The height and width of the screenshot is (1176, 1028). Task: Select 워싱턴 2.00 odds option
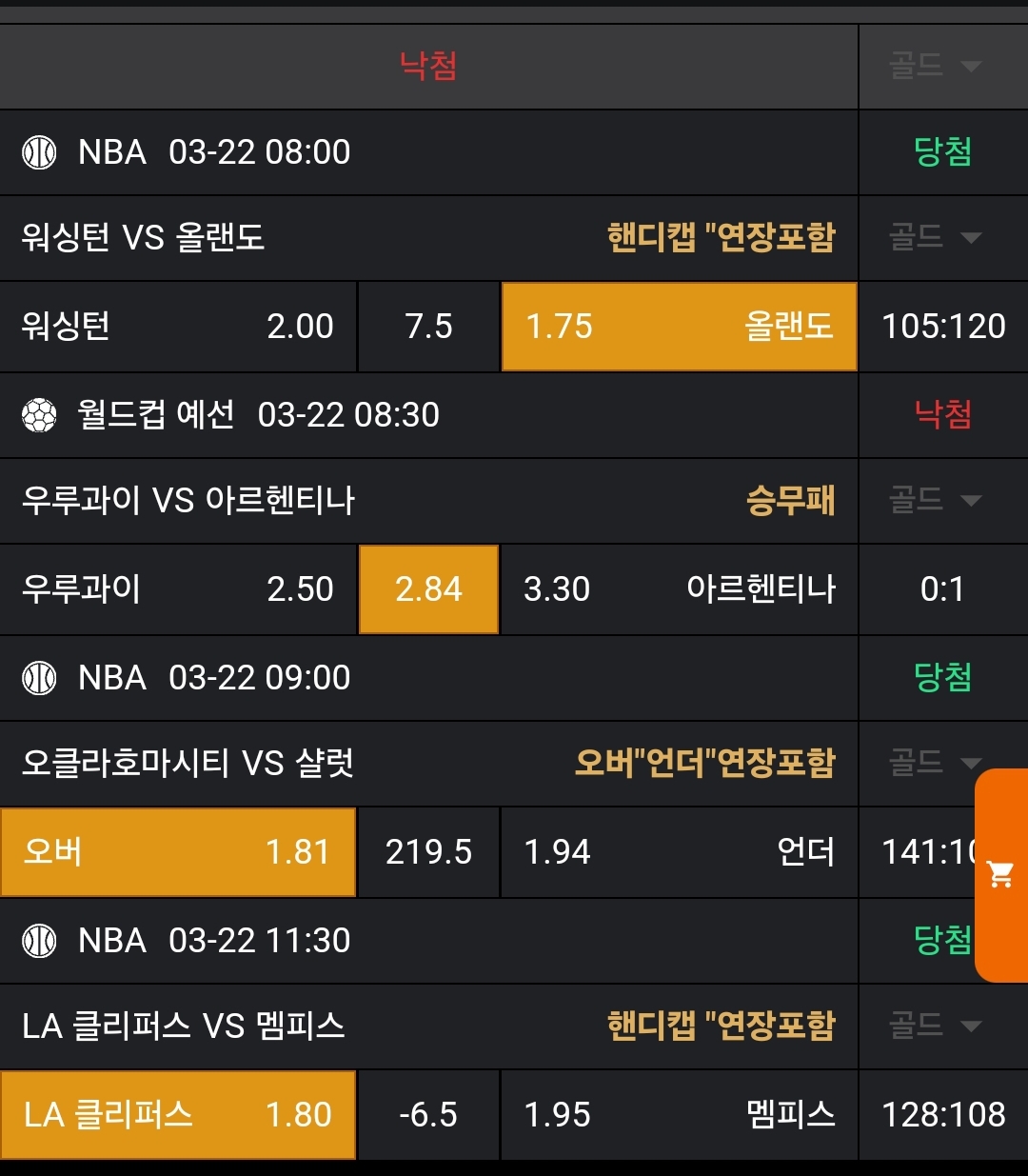click(178, 327)
